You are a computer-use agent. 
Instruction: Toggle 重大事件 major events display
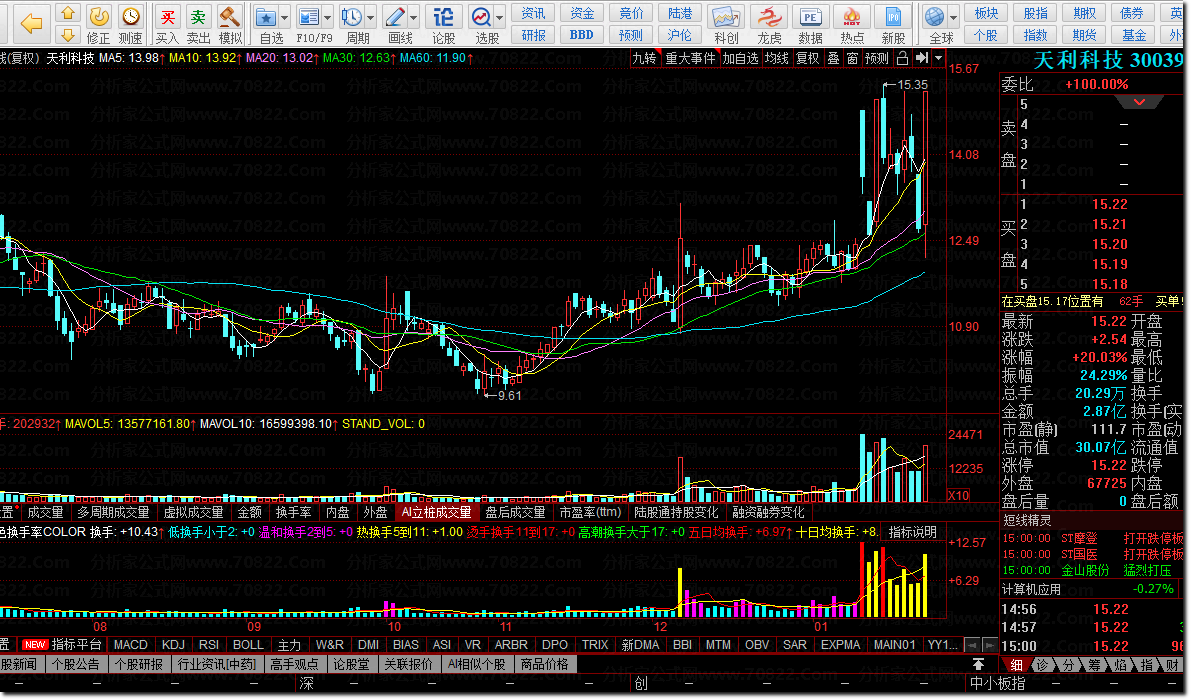click(x=690, y=59)
